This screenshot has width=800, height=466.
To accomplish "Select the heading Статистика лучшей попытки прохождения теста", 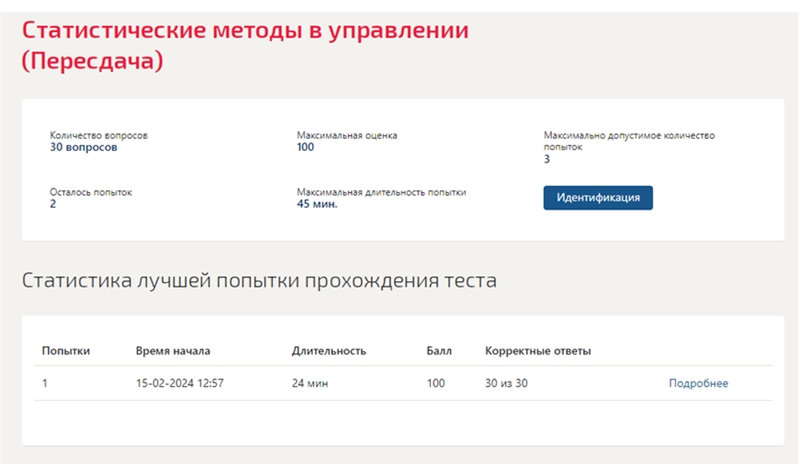I will coord(259,280).
